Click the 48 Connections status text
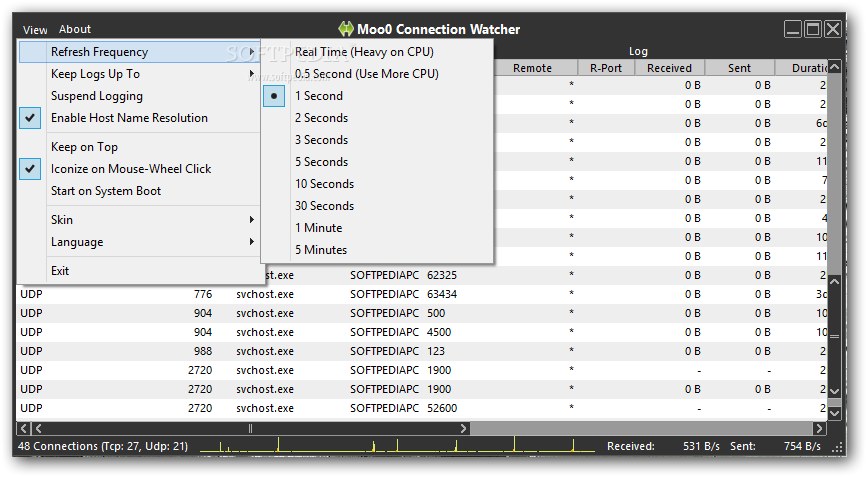Screen dimensions: 867x477 [x=103, y=446]
